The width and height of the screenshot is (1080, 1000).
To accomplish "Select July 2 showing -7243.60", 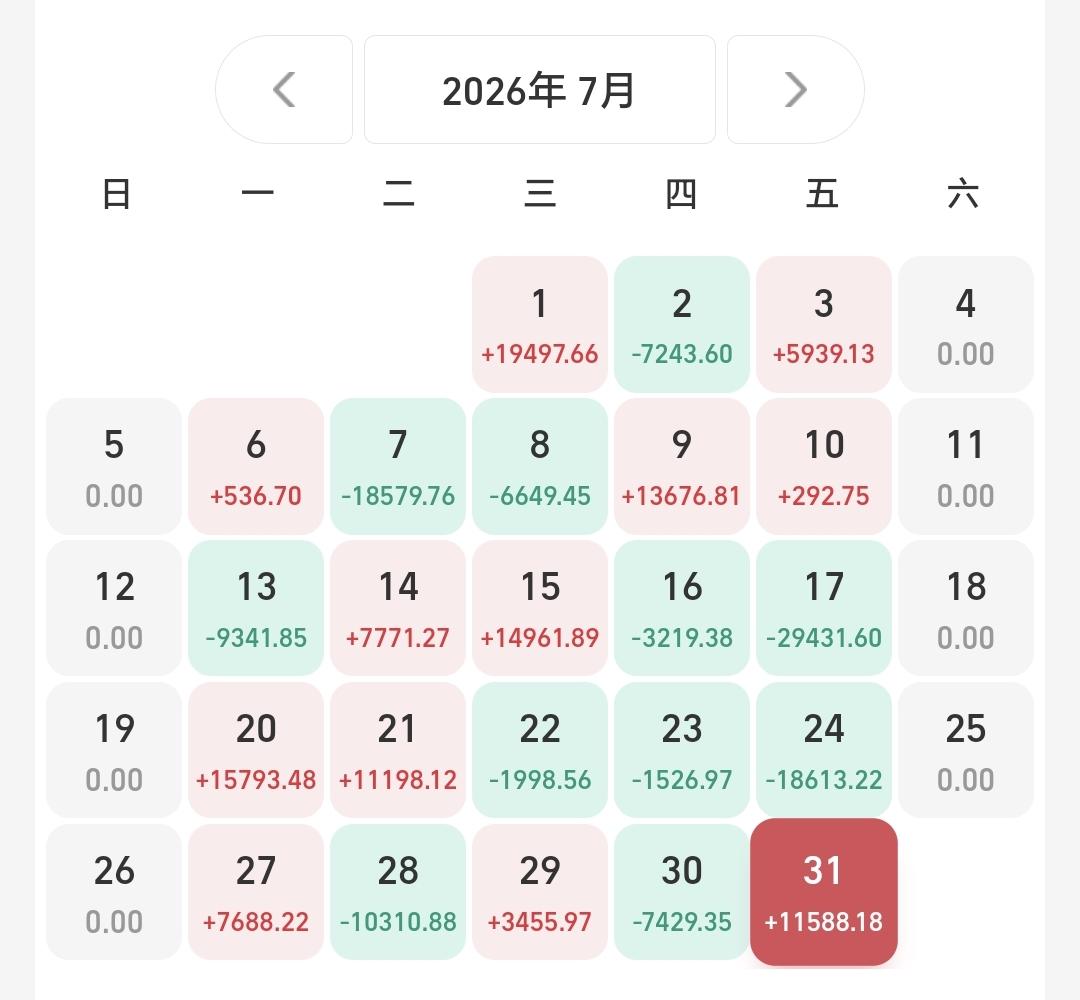I will click(681, 324).
